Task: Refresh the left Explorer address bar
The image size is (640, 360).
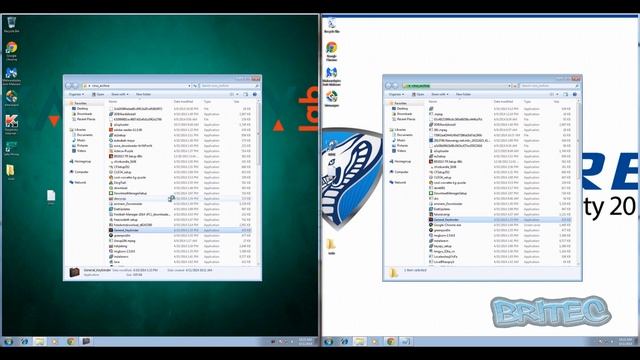Action: (195, 86)
